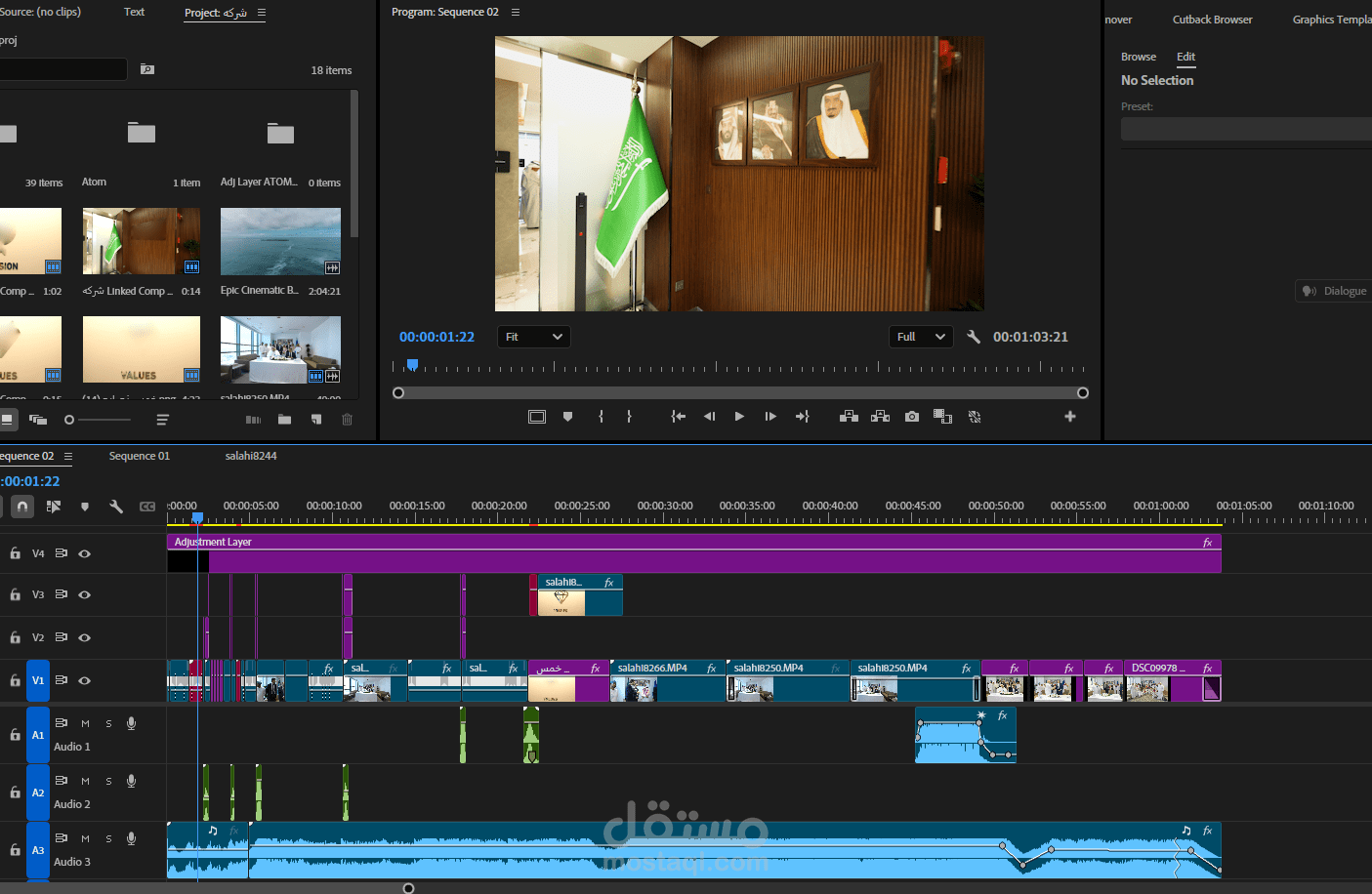This screenshot has width=1372, height=894.
Task: Click the search bin camera icon
Action: click(147, 69)
